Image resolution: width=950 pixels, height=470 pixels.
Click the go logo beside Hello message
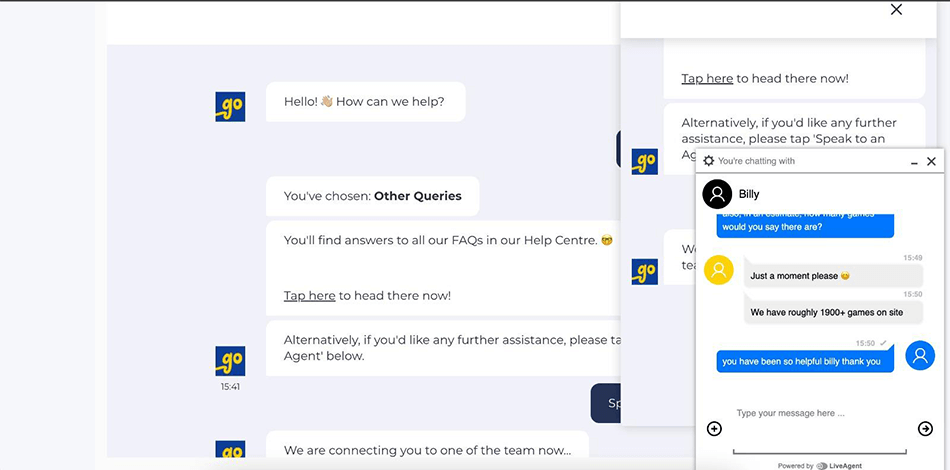(230, 107)
